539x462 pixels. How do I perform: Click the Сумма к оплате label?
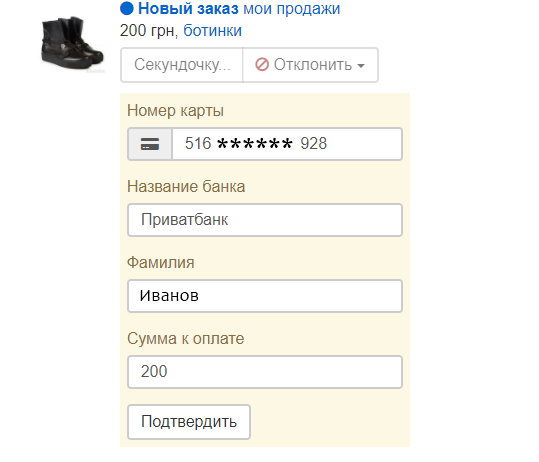click(x=186, y=339)
